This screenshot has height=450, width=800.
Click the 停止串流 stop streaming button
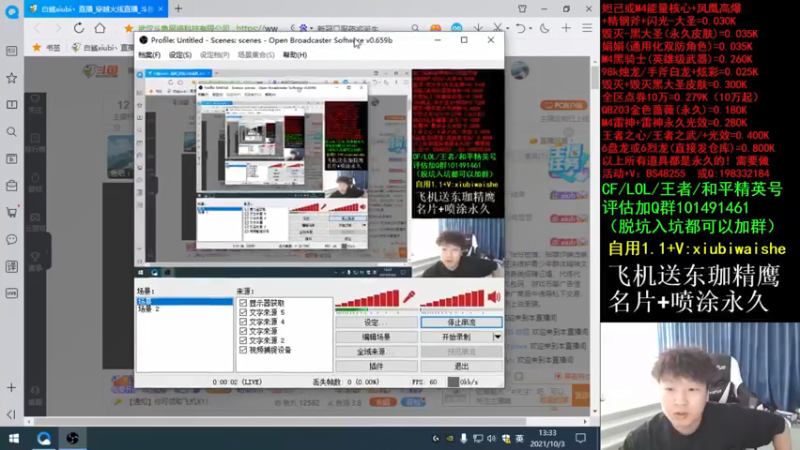click(x=461, y=322)
